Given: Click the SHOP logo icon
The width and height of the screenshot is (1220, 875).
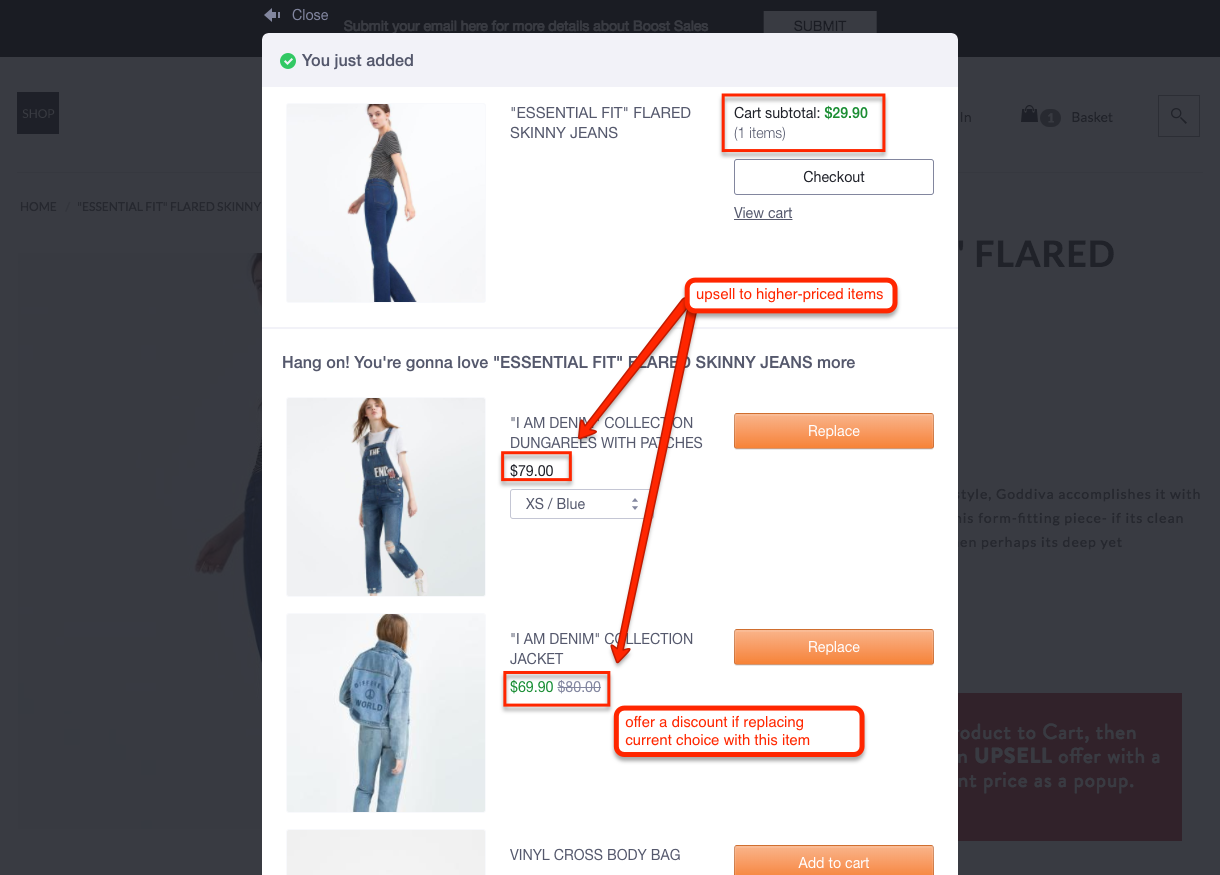Looking at the screenshot, I should [38, 113].
